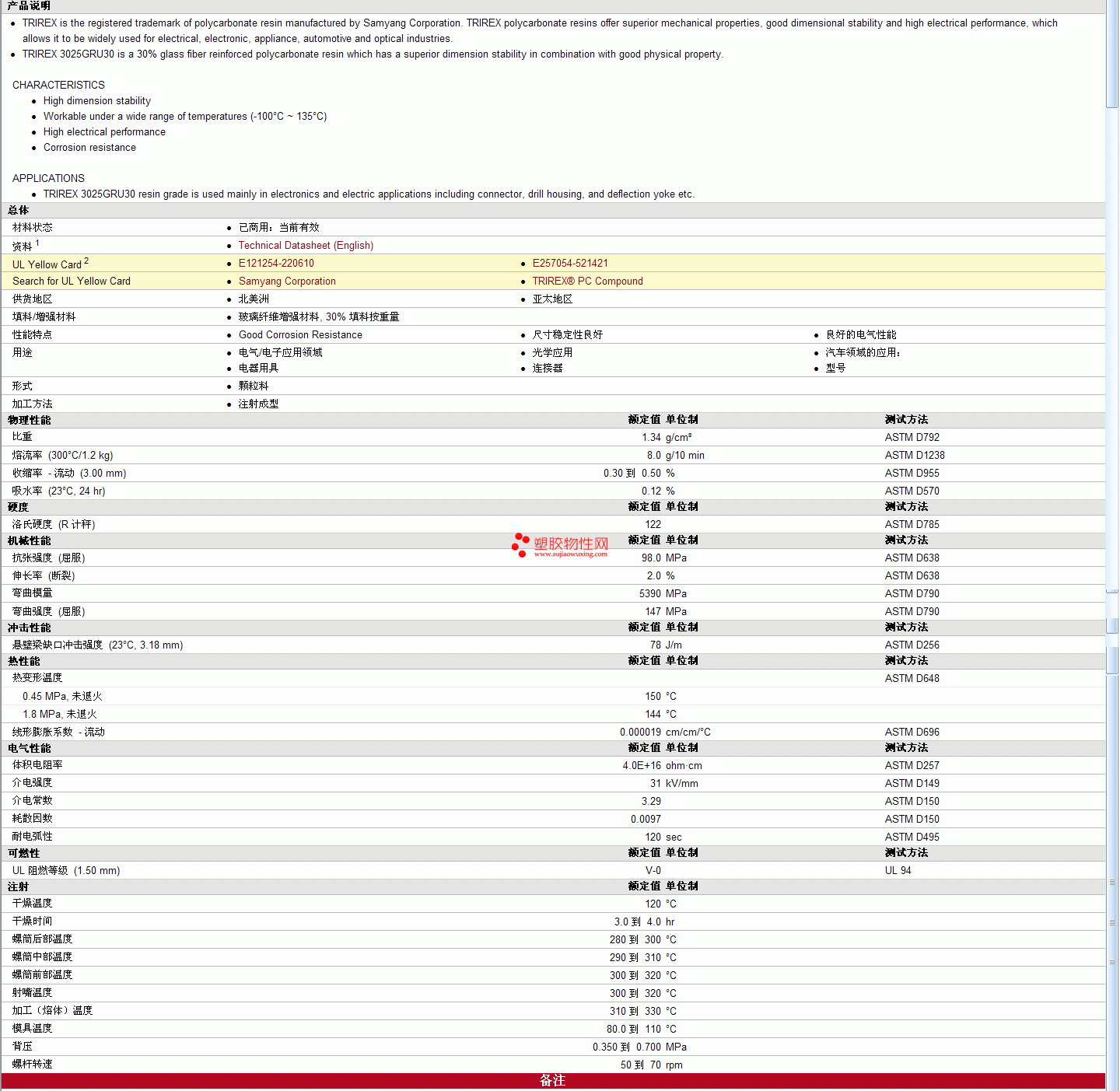The image size is (1120, 1091).
Task: Select the 连接器 usage entry
Action: 548,369
